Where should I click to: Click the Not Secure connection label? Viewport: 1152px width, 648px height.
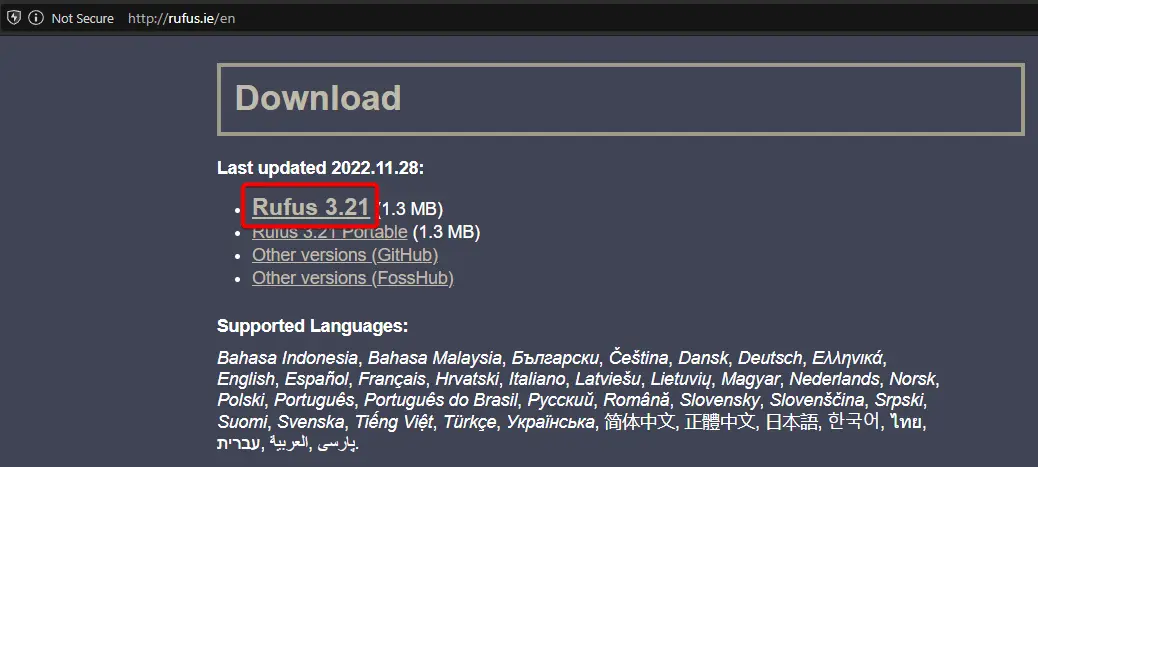click(x=82, y=18)
